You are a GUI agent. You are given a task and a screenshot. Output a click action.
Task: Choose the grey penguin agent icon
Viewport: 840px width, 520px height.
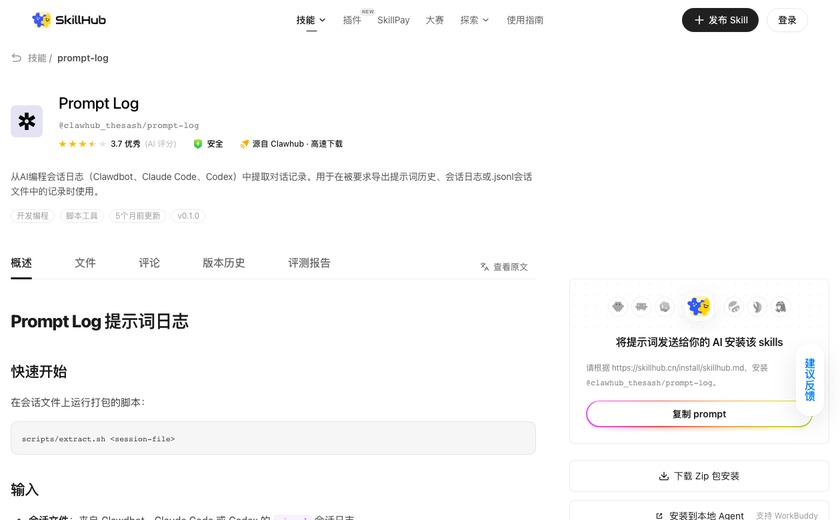coord(781,307)
